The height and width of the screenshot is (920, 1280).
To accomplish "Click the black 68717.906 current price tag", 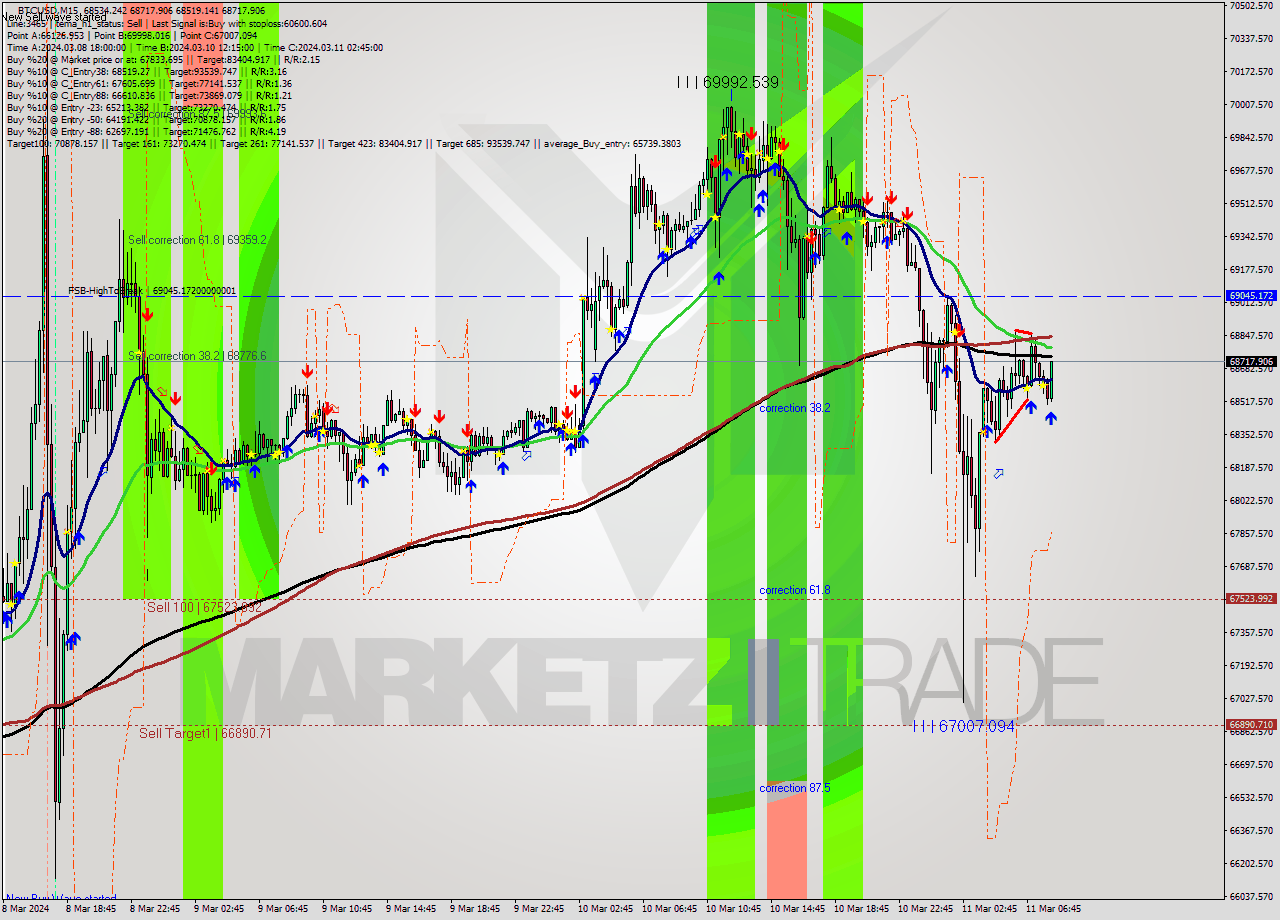I will (1251, 361).
